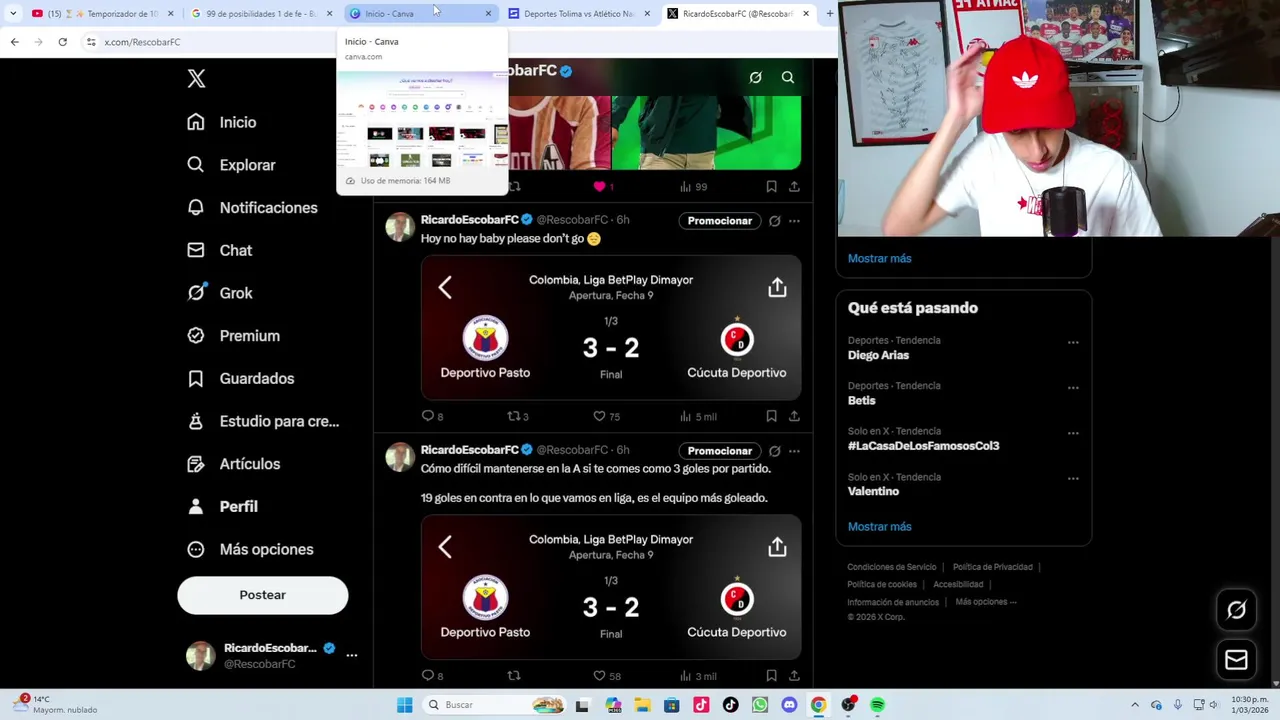
Task: Go to Inicio in the sidebar
Action: (221, 122)
